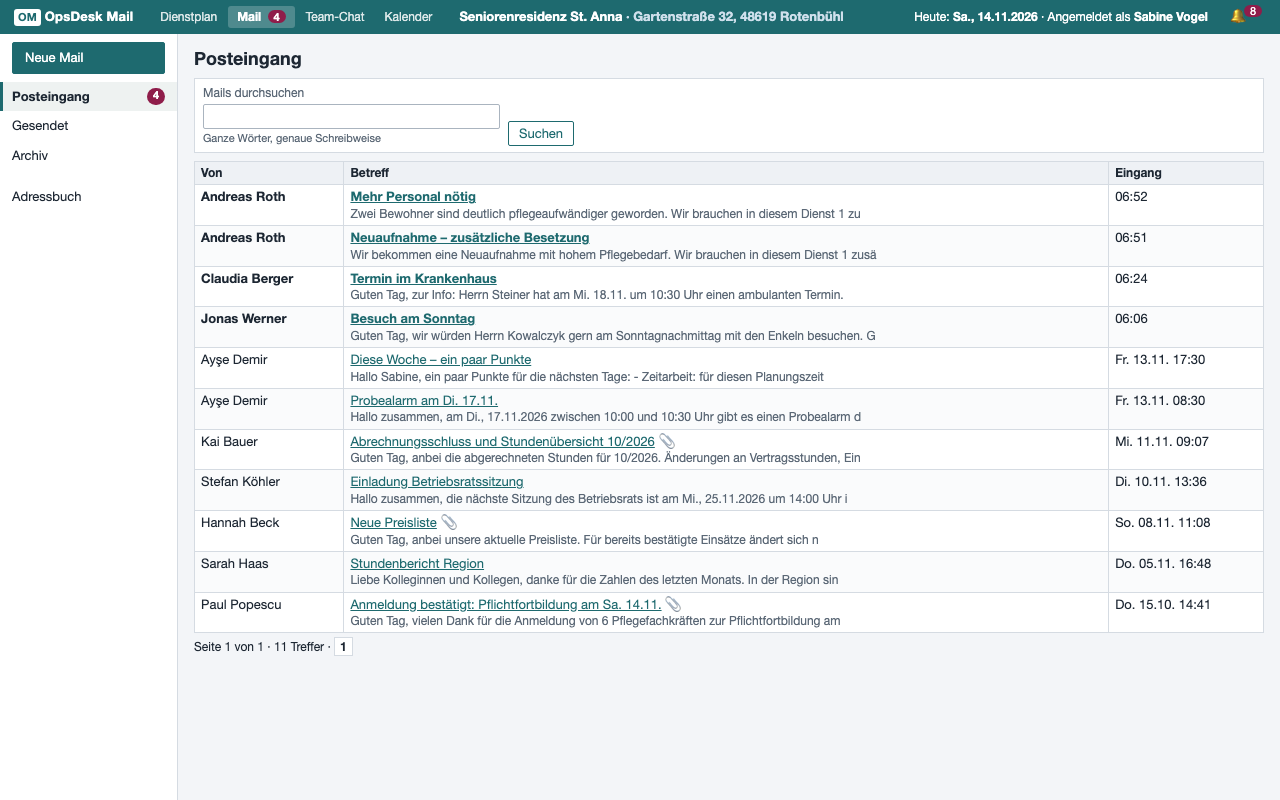Open mail 'Termin im Krankenhaus'
This screenshot has width=1280, height=800.
pos(423,279)
